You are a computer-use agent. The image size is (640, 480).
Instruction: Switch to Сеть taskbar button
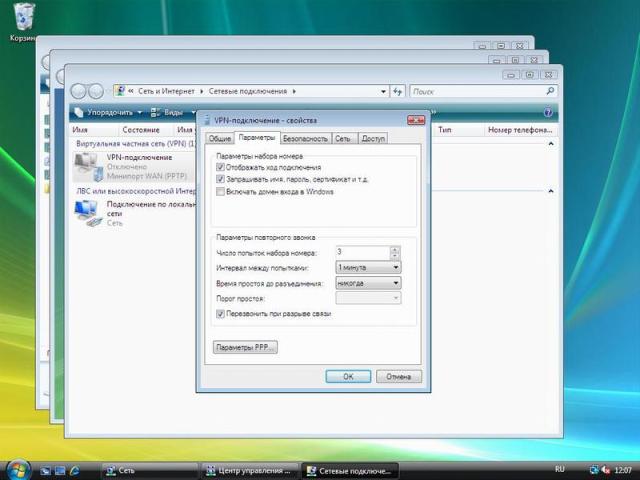(149, 471)
